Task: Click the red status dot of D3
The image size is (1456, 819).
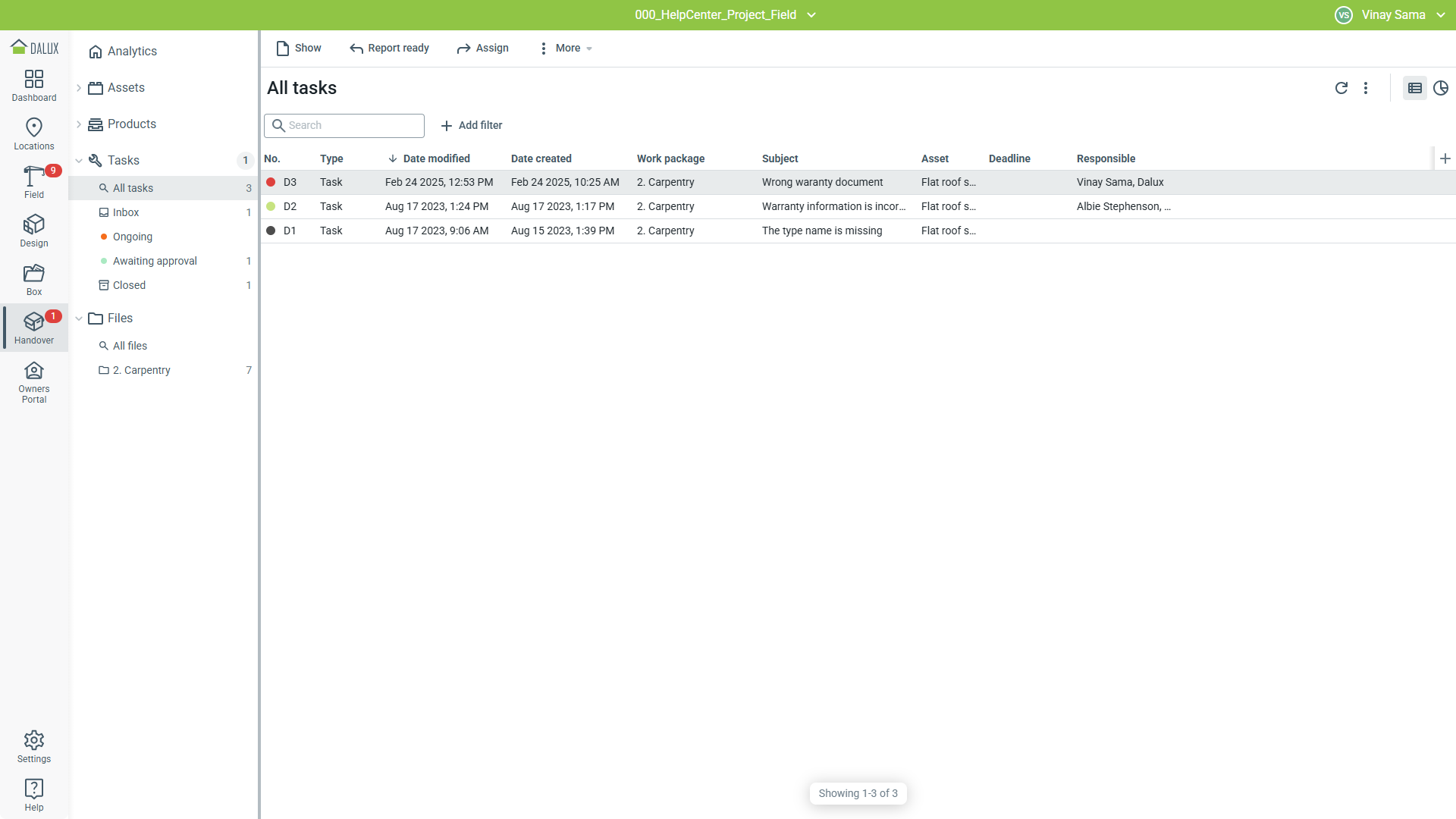Action: tap(271, 182)
